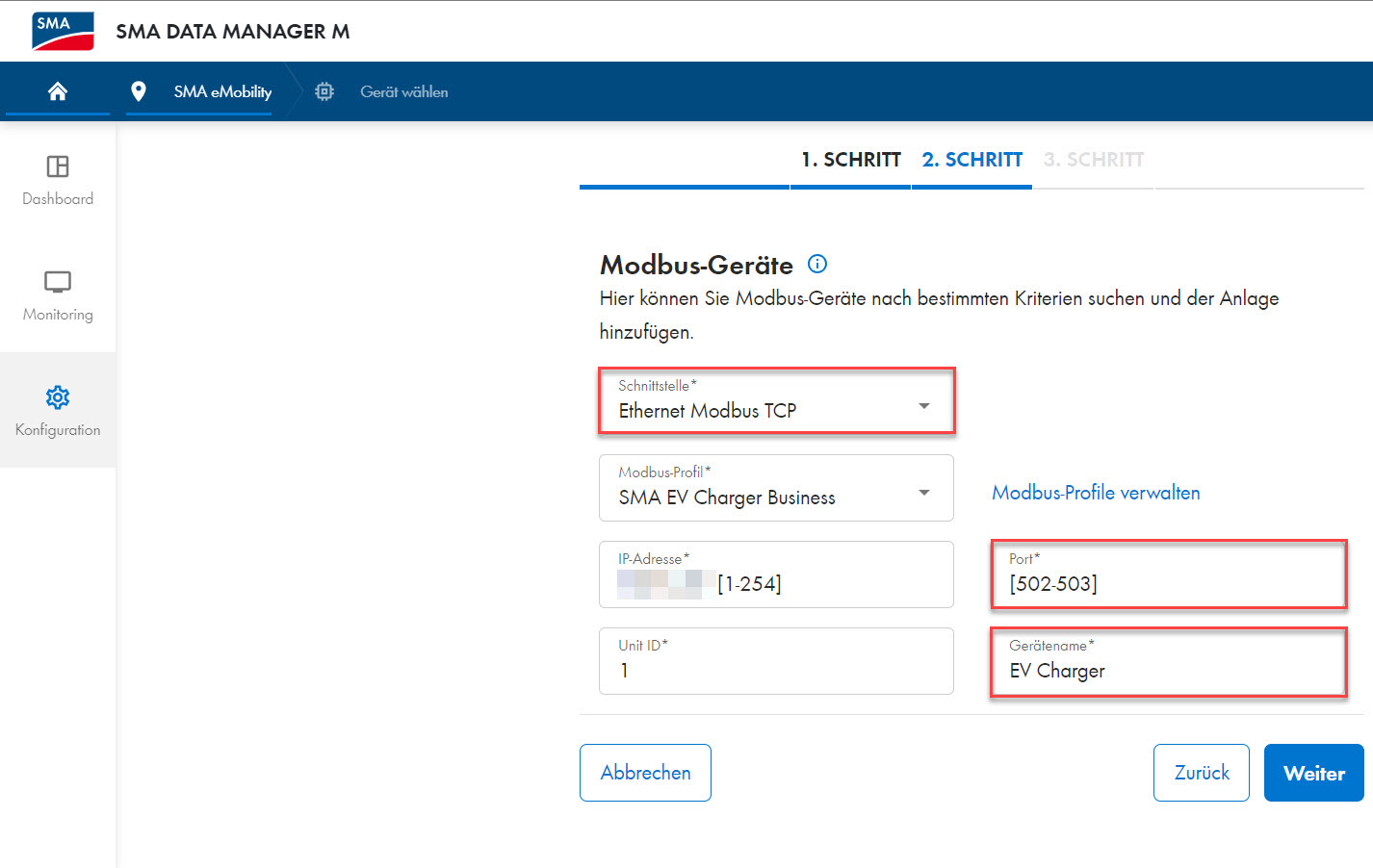Viewport: 1373px width, 868px height.
Task: Switch to 3. SCHRITT step
Action: click(x=1094, y=160)
